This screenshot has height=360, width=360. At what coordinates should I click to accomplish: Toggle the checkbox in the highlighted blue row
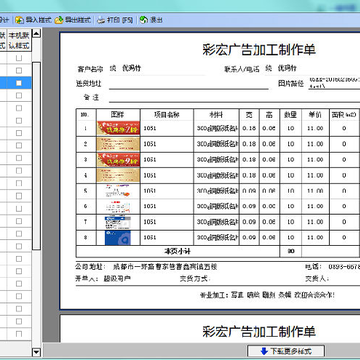[x=19, y=83]
